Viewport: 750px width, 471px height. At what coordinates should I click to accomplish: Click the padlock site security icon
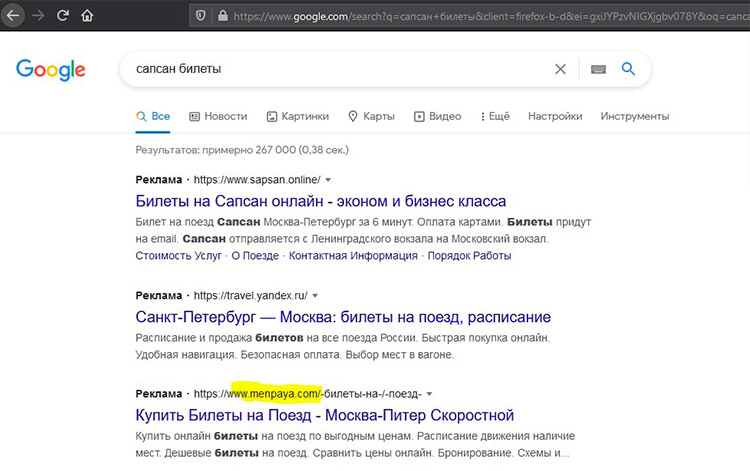221,15
